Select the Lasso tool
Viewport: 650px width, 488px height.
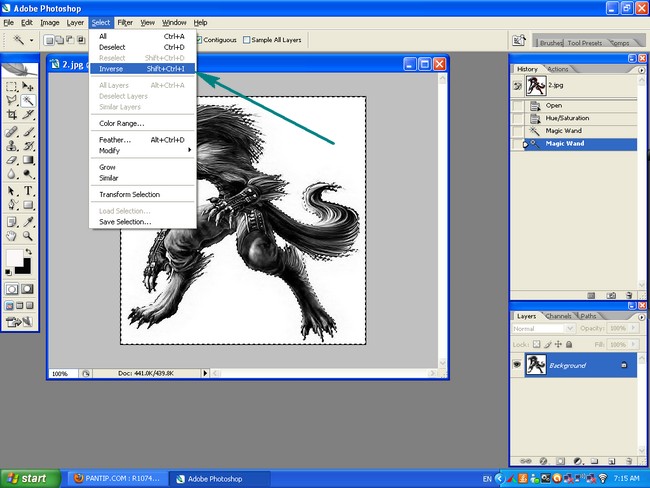[x=12, y=100]
